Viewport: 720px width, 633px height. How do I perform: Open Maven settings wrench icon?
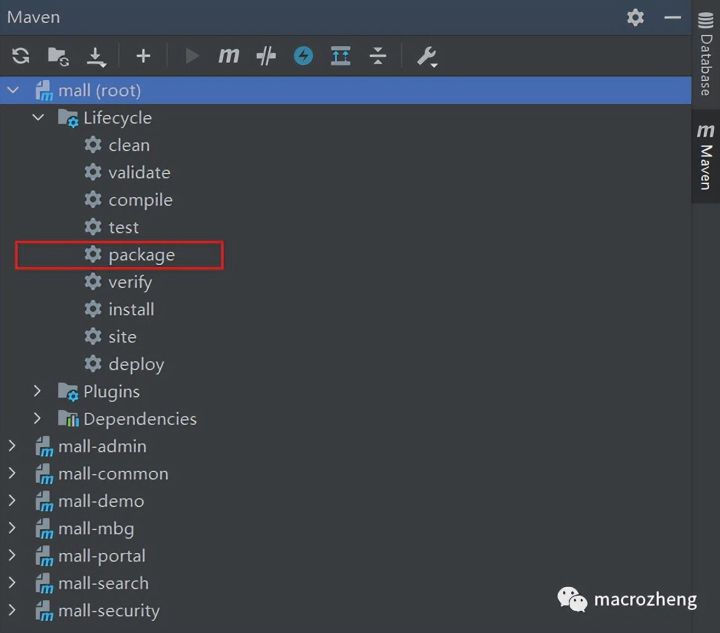pos(427,57)
